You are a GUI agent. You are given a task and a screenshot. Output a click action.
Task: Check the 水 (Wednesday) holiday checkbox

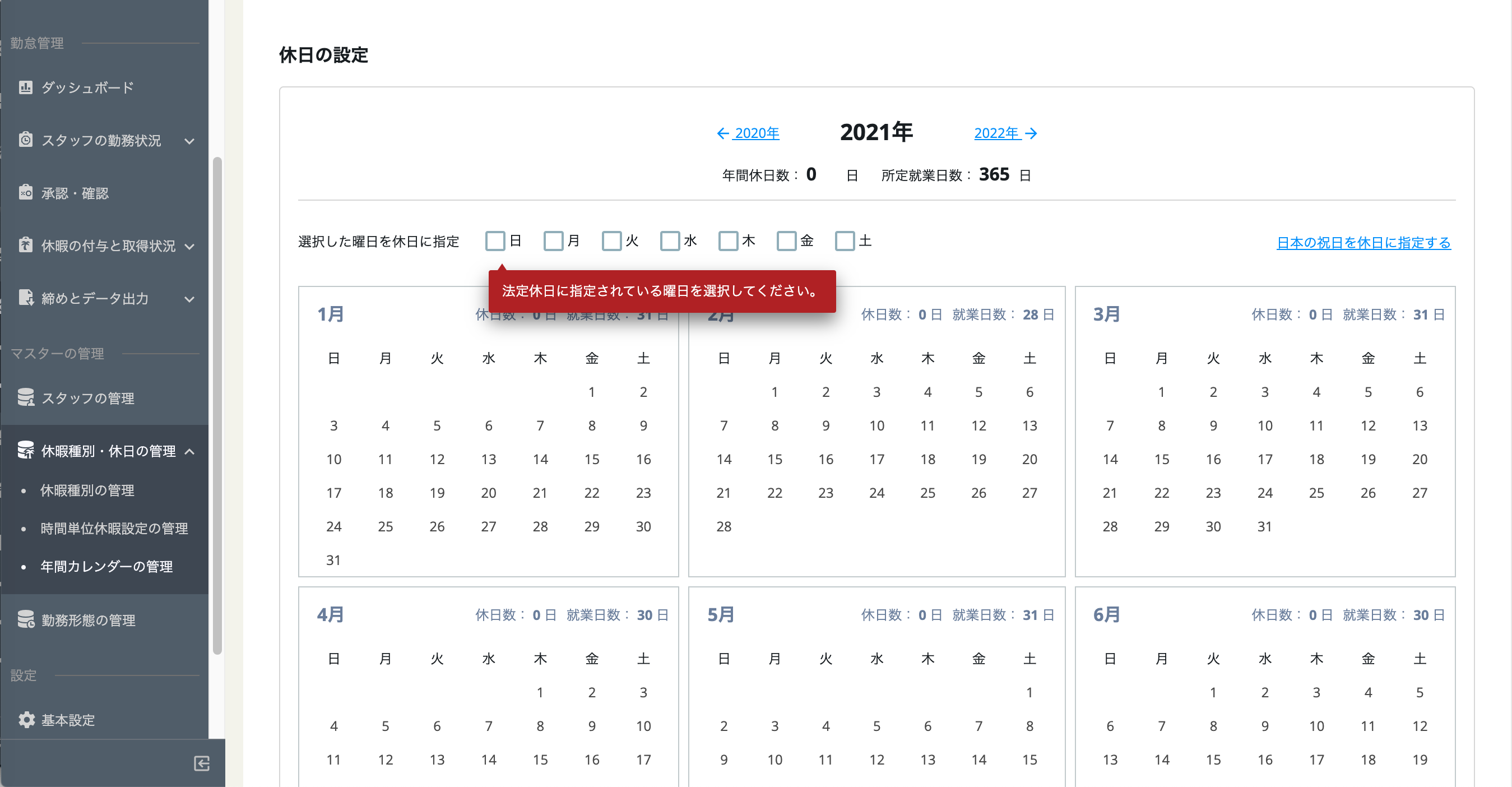(670, 240)
